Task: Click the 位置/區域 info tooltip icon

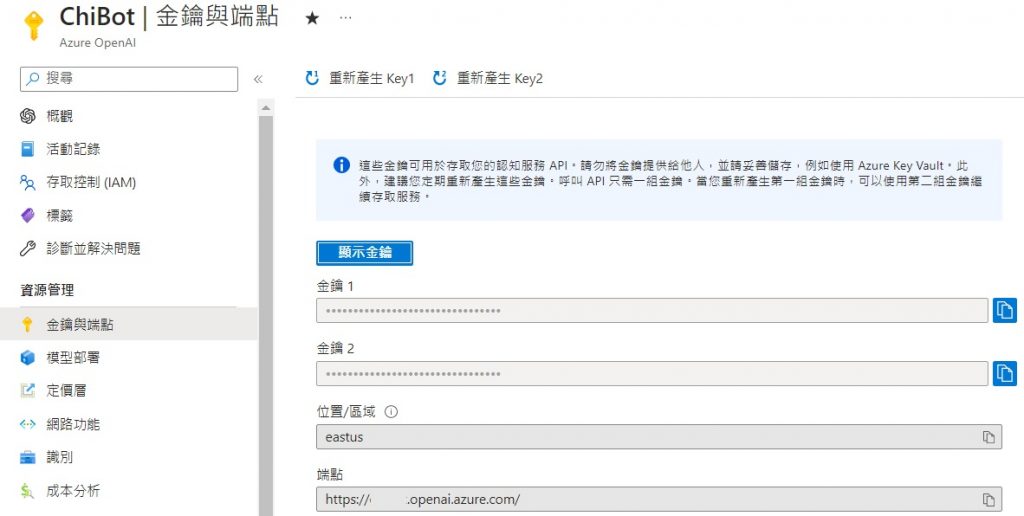Action: (391, 411)
